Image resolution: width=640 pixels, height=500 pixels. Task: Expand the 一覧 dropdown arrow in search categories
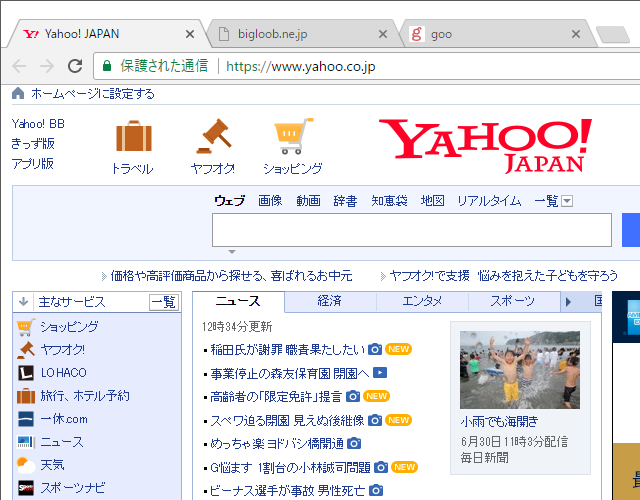(x=567, y=201)
